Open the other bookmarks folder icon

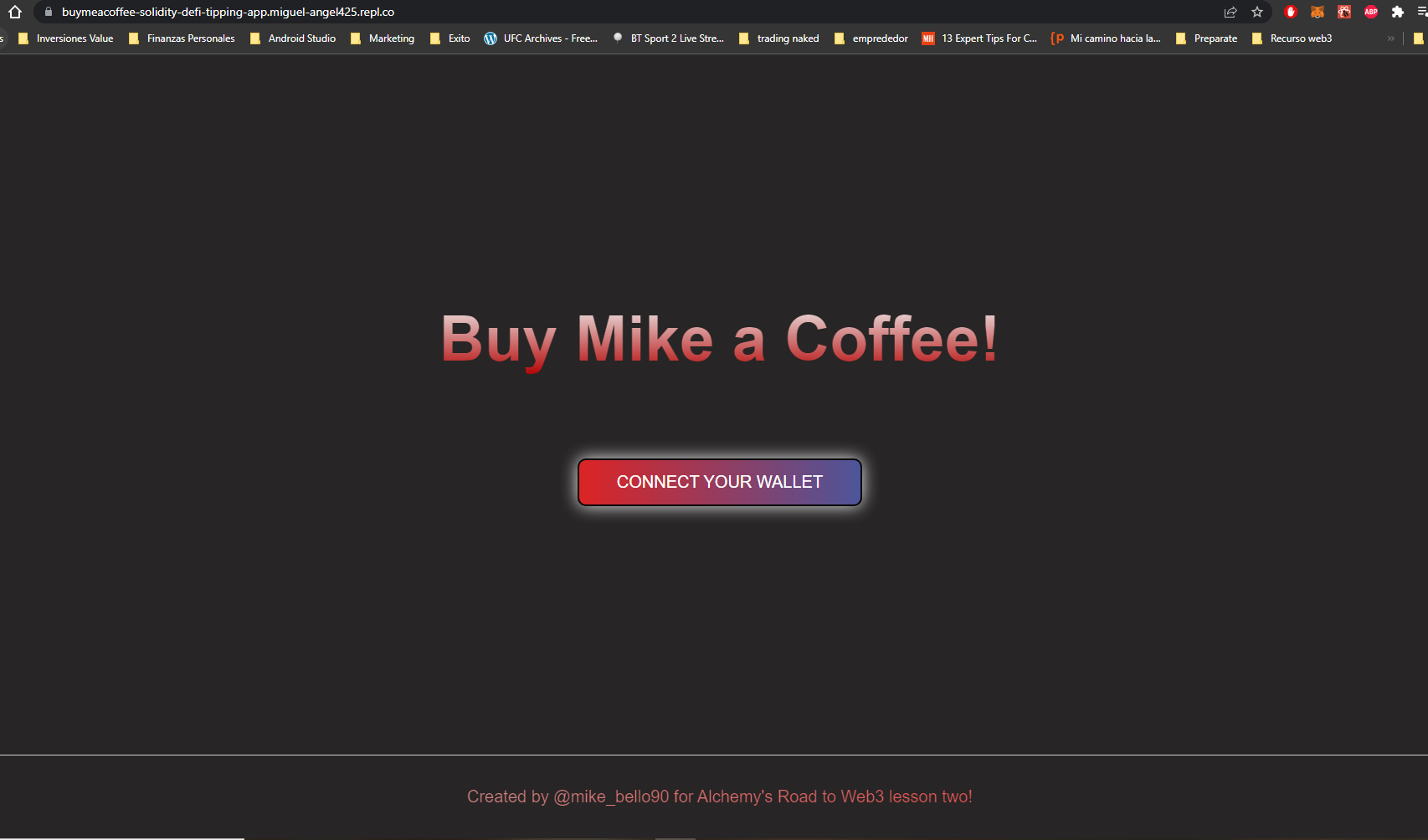(1419, 38)
